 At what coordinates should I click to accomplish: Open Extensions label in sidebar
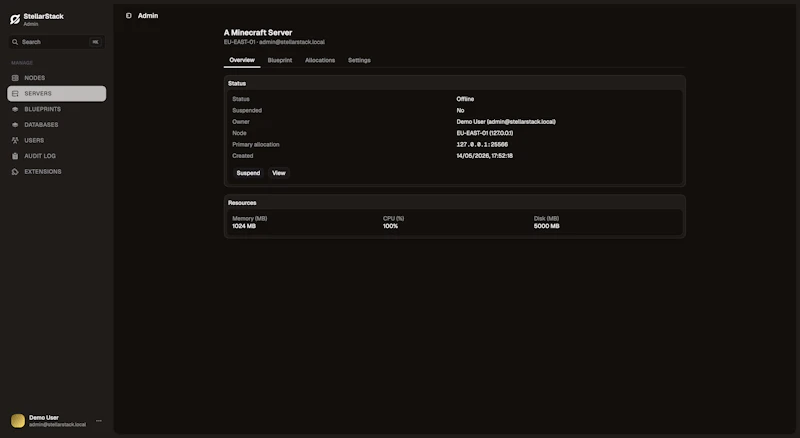pyautogui.click(x=43, y=172)
